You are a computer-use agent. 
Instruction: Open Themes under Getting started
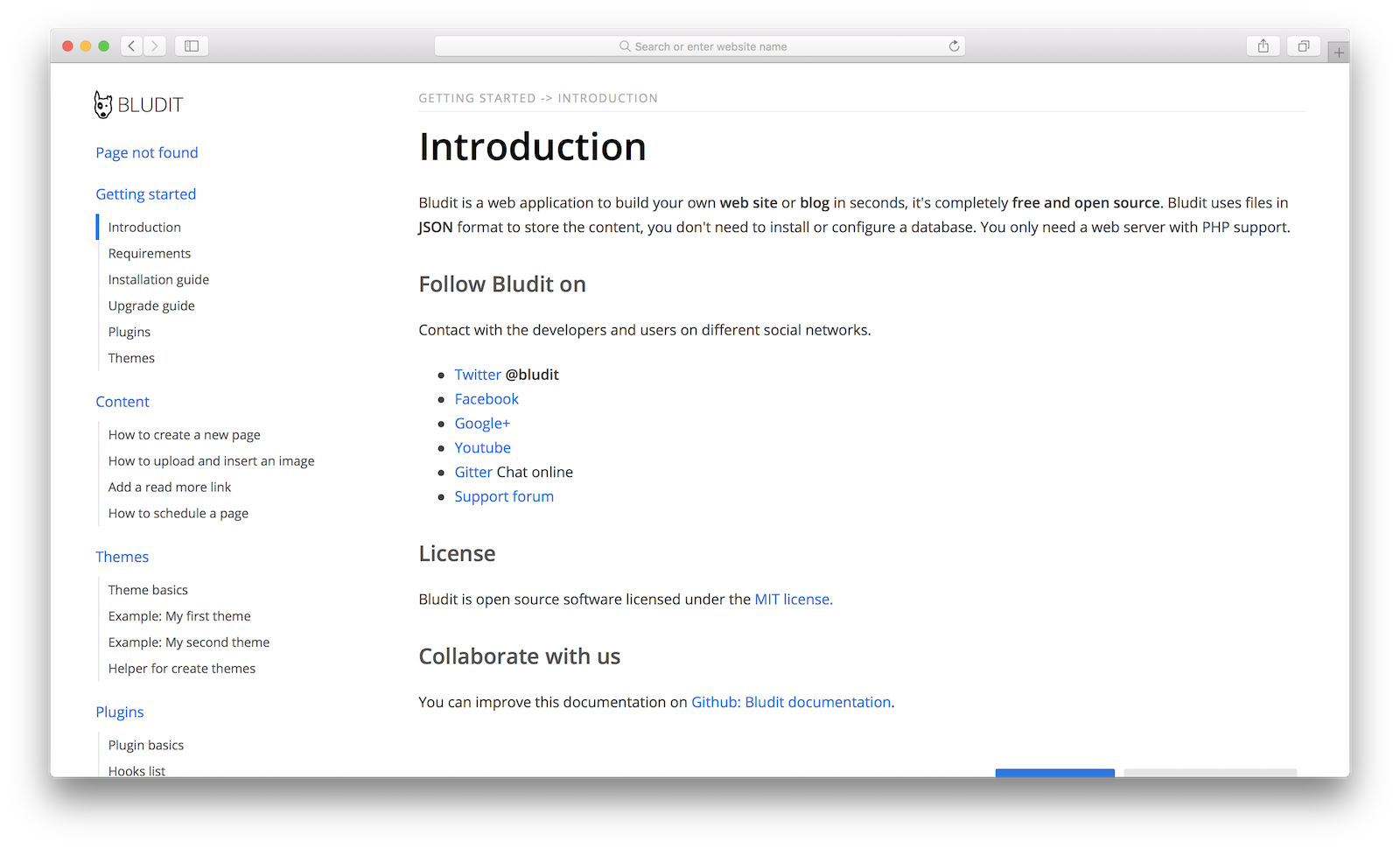click(131, 358)
